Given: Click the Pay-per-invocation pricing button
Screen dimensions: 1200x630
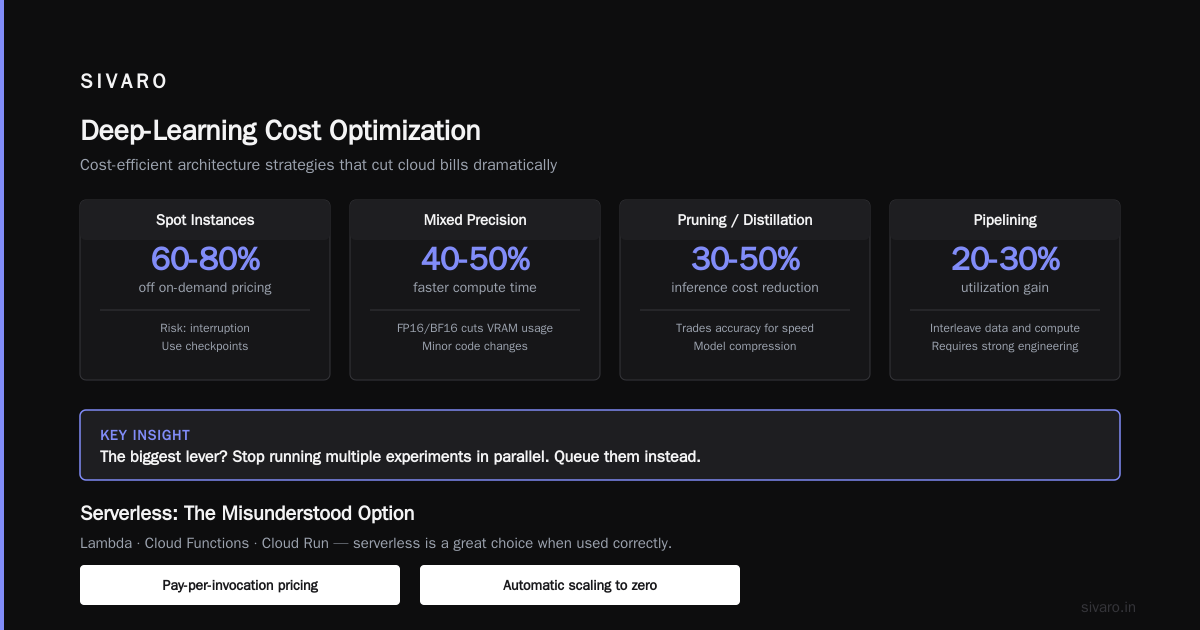Looking at the screenshot, I should point(240,585).
